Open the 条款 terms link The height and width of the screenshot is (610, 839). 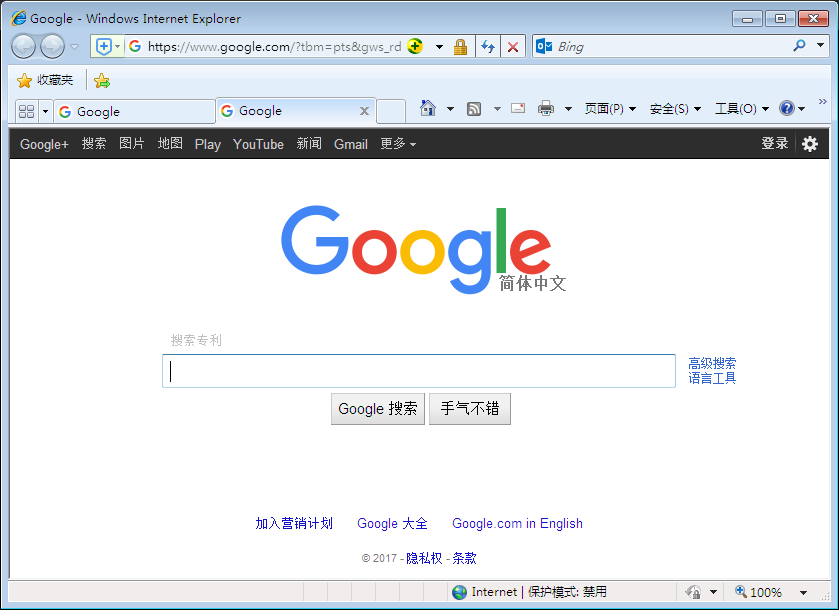[464, 558]
